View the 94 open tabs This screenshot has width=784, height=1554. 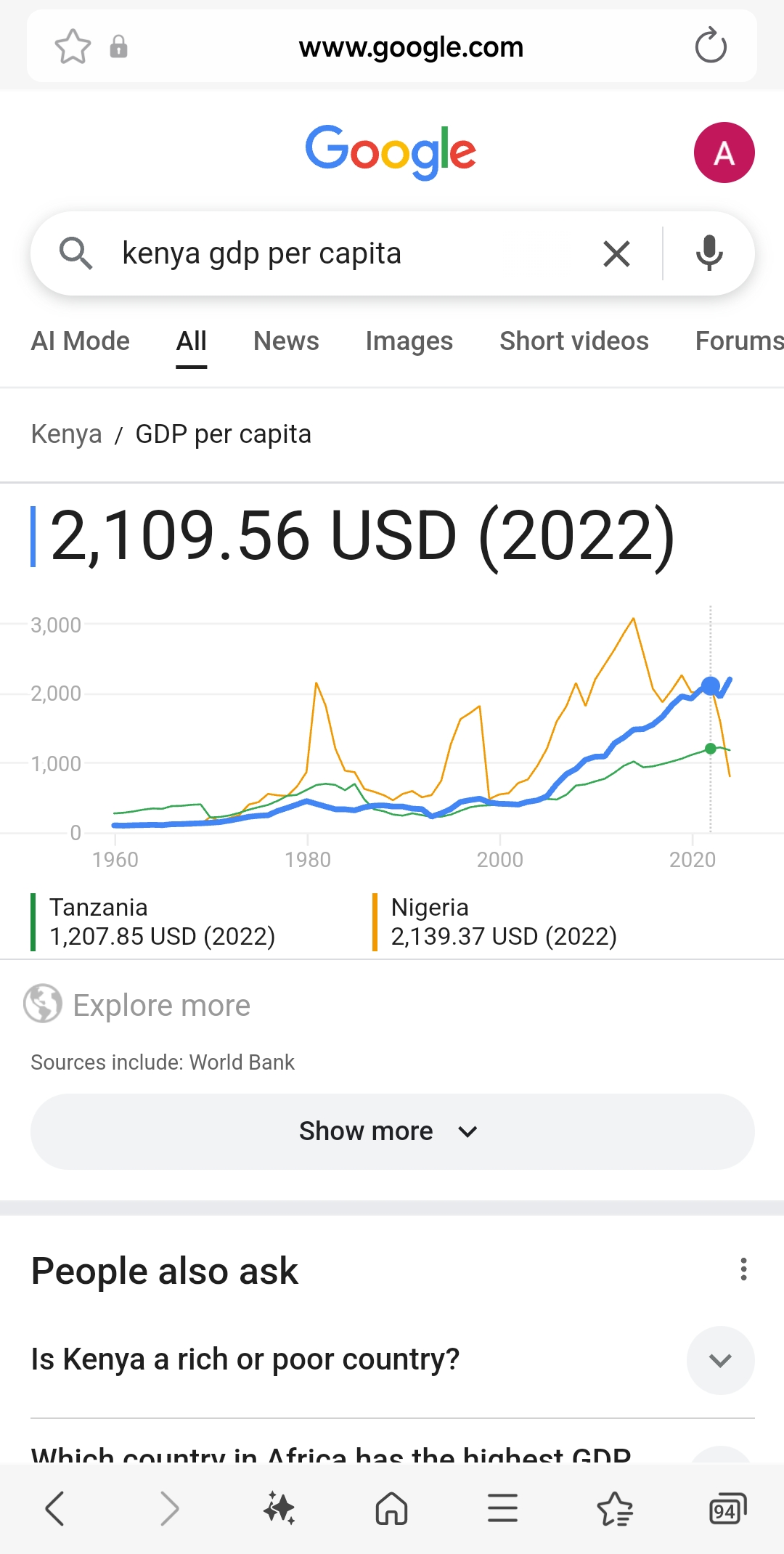pos(727,1509)
